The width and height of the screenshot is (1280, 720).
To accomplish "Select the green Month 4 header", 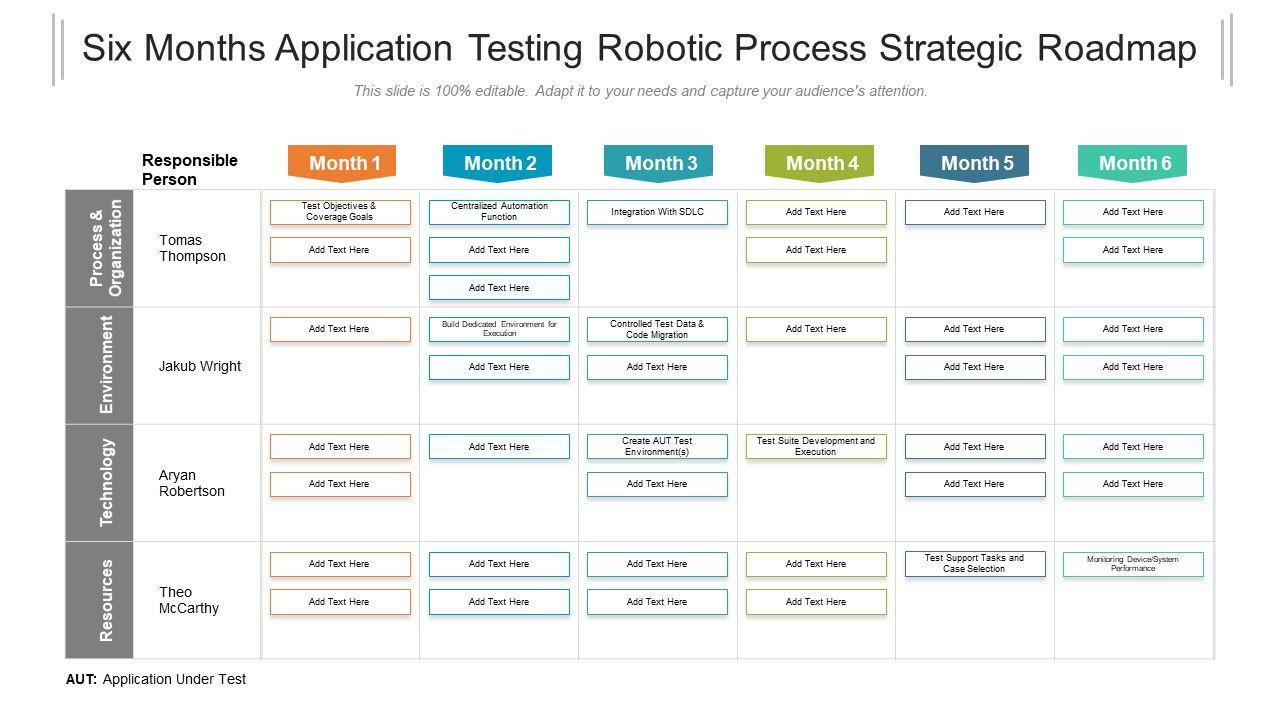I will click(819, 163).
